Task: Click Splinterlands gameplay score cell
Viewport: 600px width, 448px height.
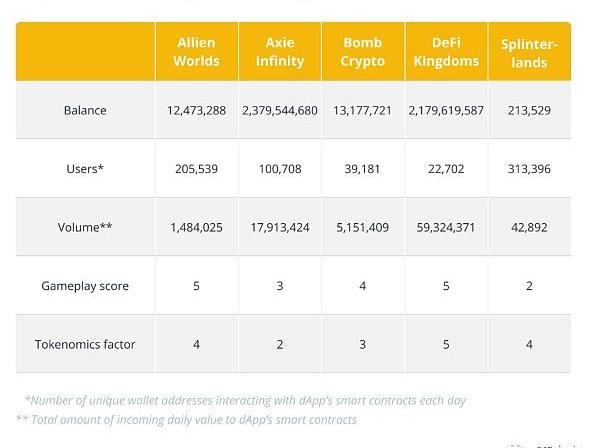Action: 529,286
